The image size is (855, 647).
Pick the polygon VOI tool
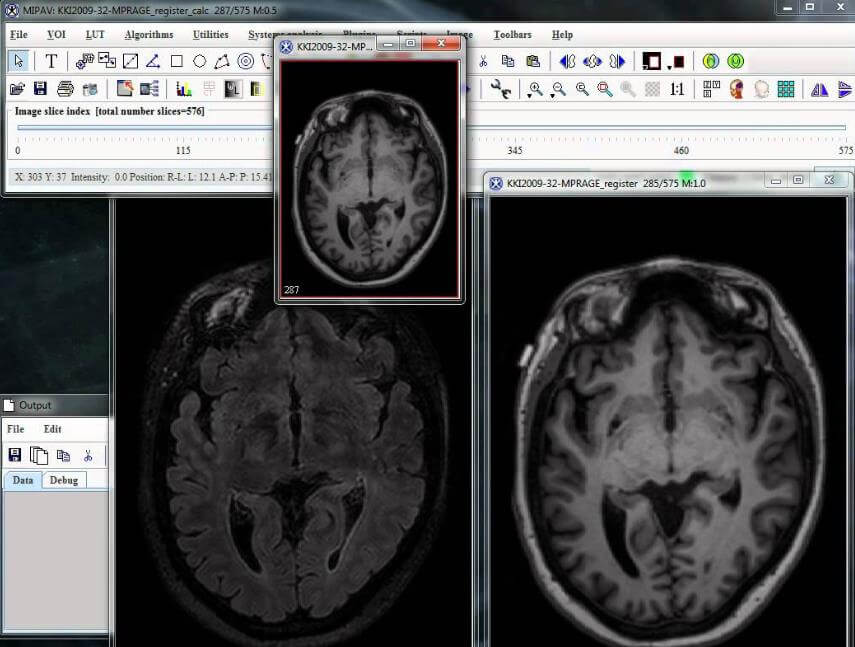pyautogui.click(x=222, y=61)
